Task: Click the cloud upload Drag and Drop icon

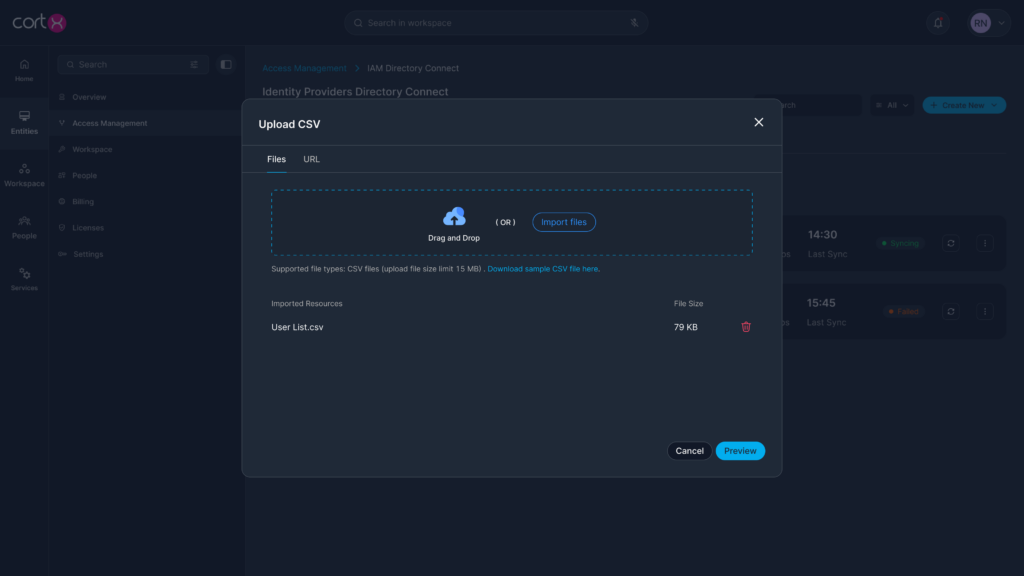Action: [454, 217]
